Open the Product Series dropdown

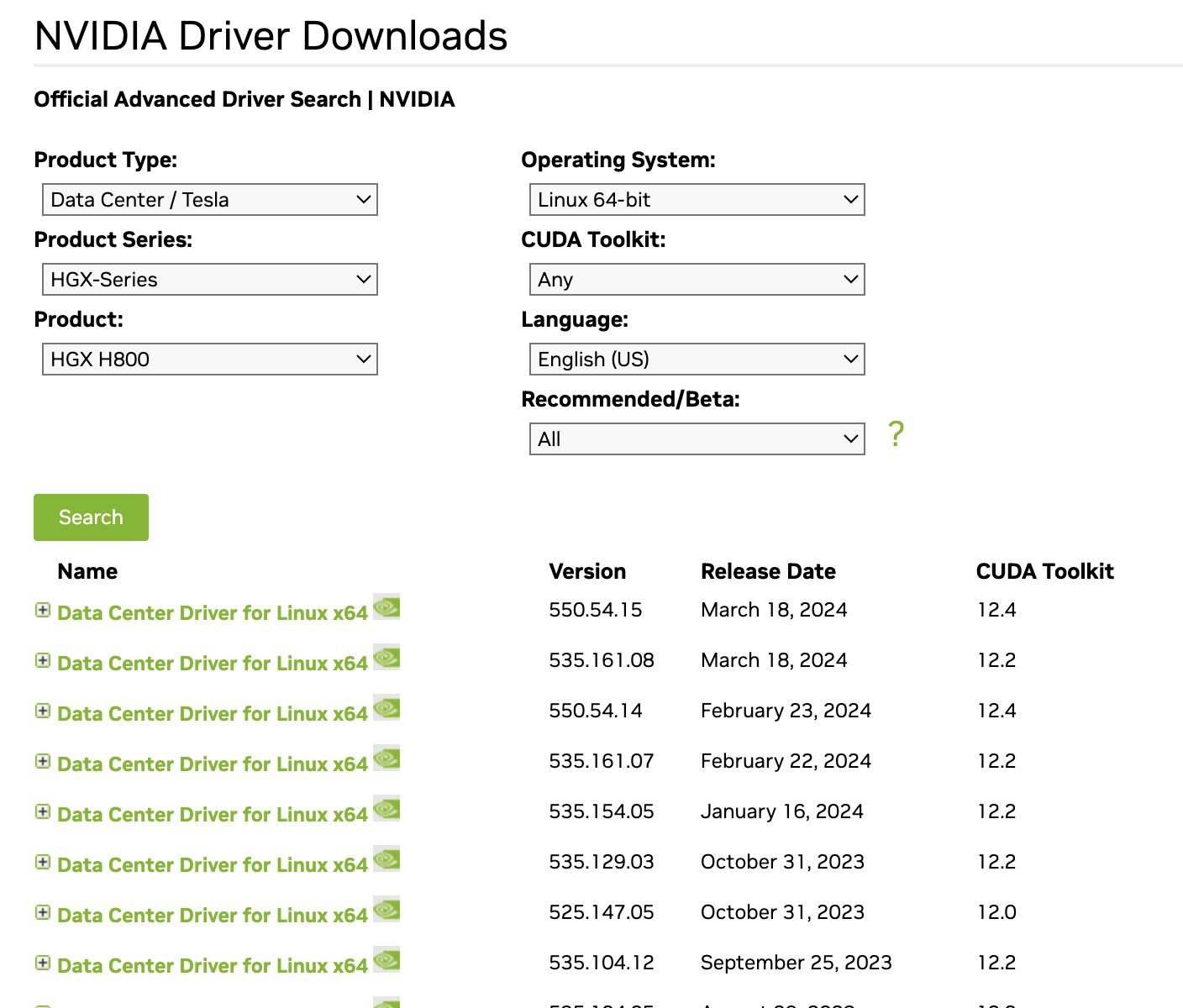[x=210, y=280]
